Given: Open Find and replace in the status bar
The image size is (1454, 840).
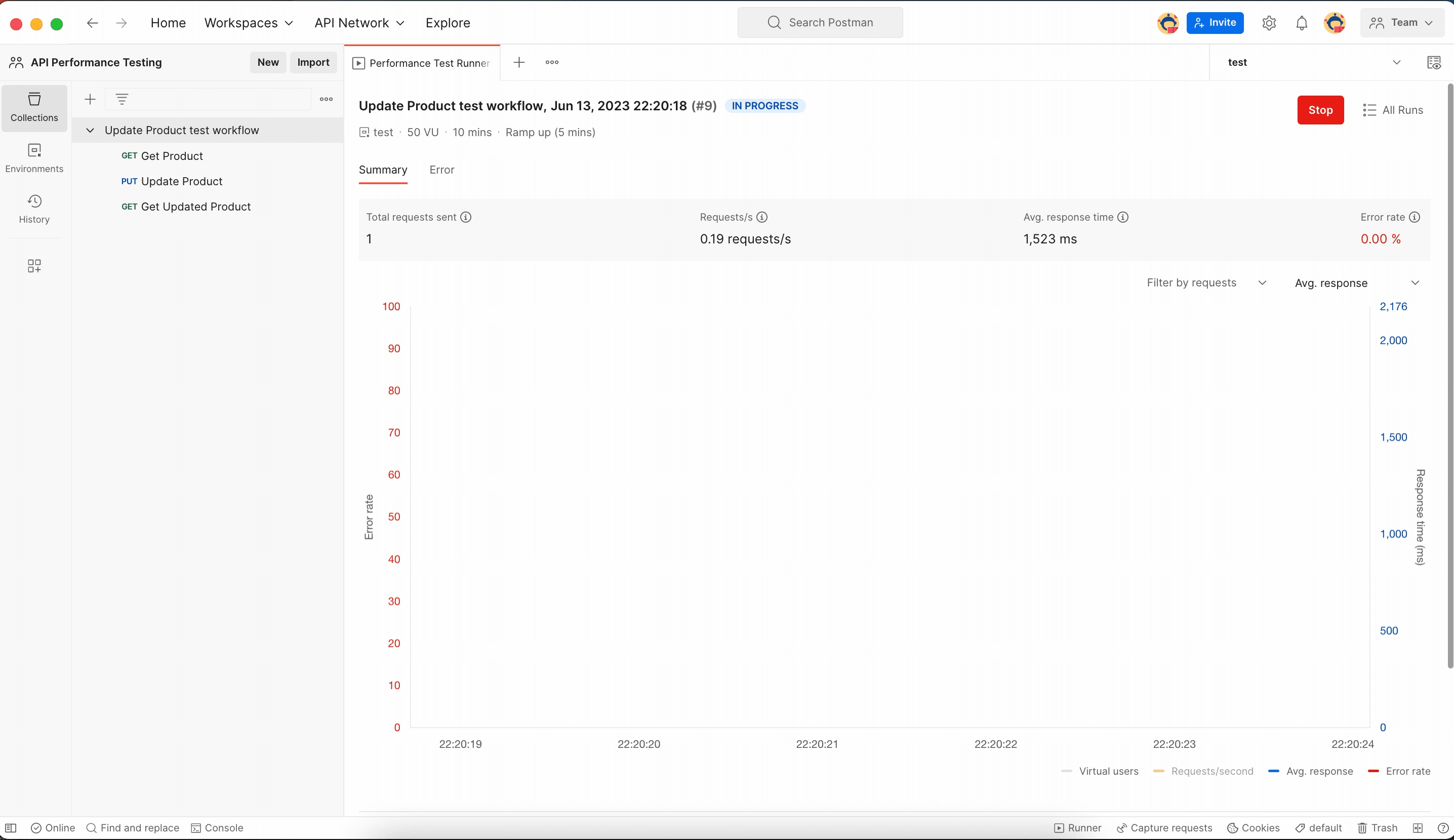Looking at the screenshot, I should click(x=133, y=828).
